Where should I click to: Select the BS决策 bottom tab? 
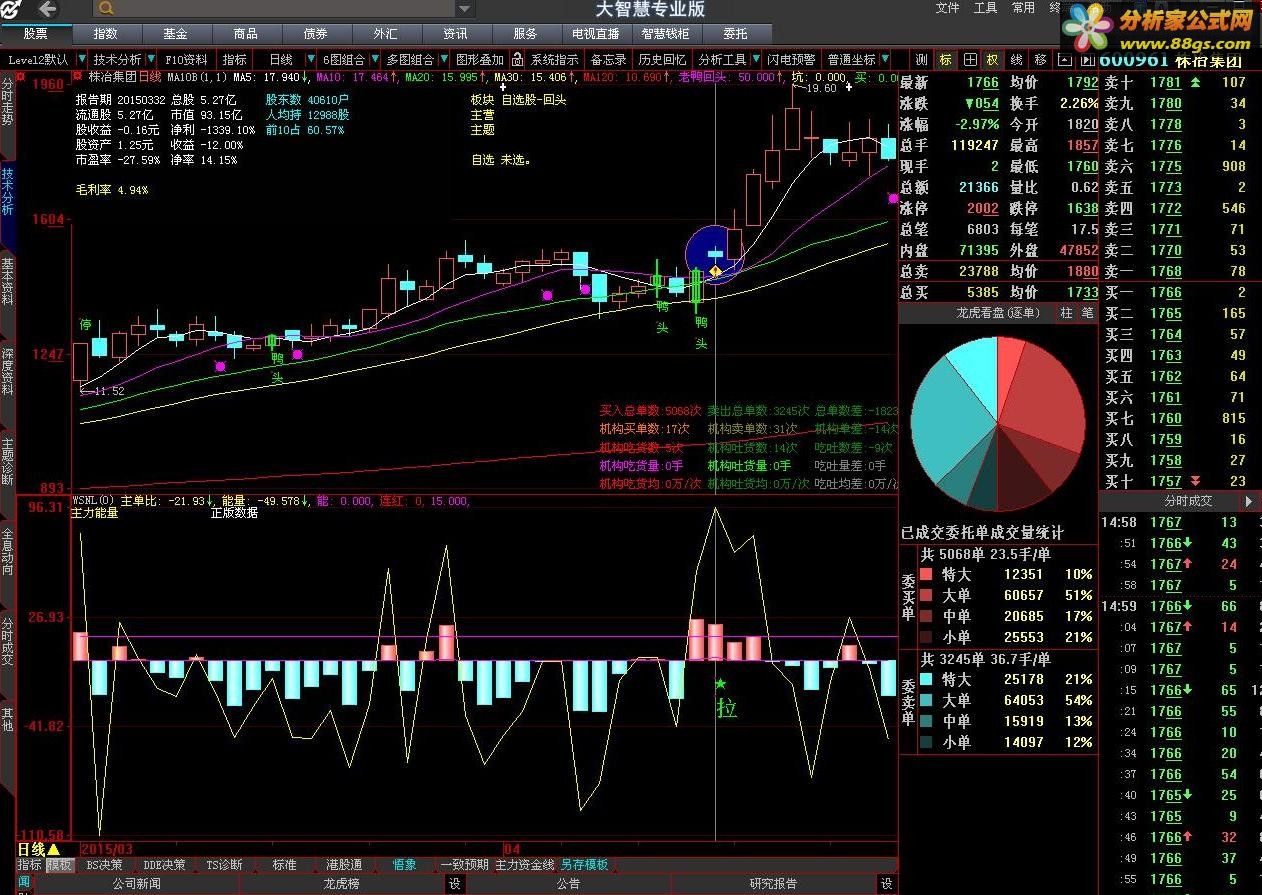[106, 865]
